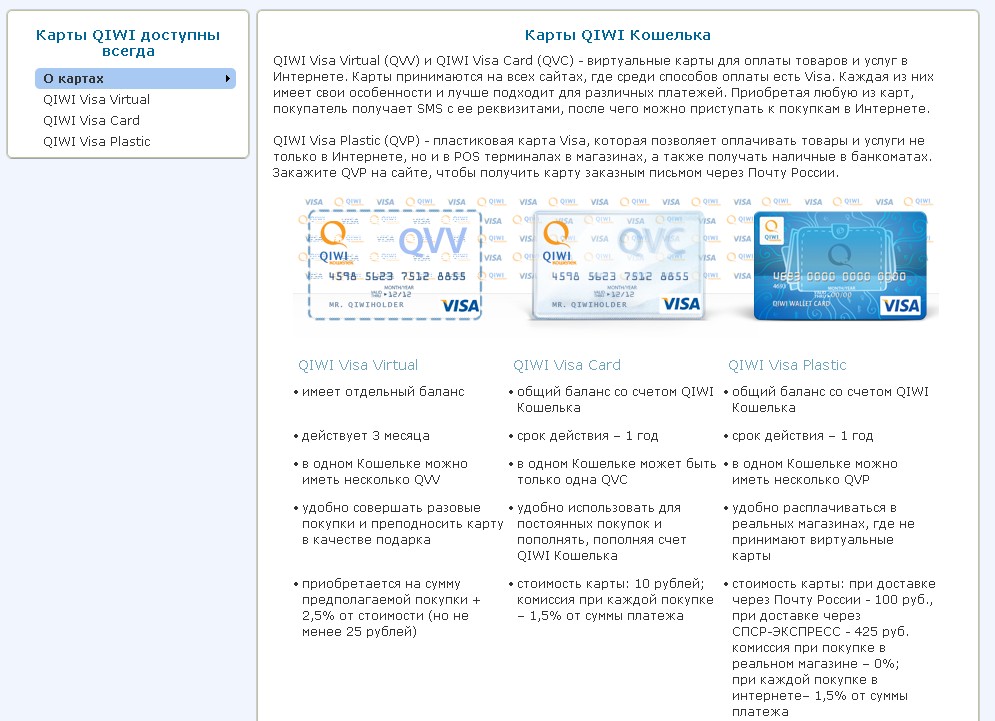The width and height of the screenshot is (995, 721).
Task: Click the 'QIWI Visa Card' column heading
Action: click(x=567, y=365)
